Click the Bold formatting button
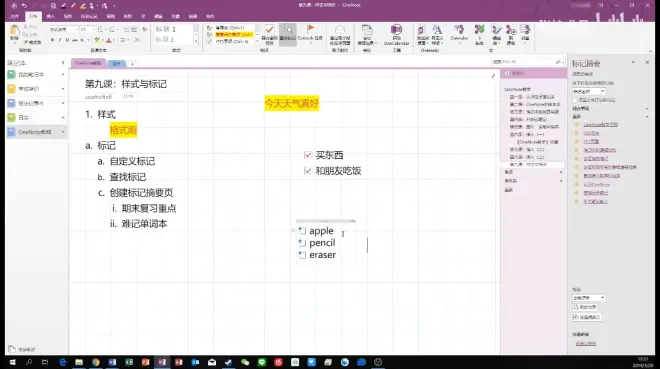Image resolution: width=660 pixels, height=369 pixels. 52,40
